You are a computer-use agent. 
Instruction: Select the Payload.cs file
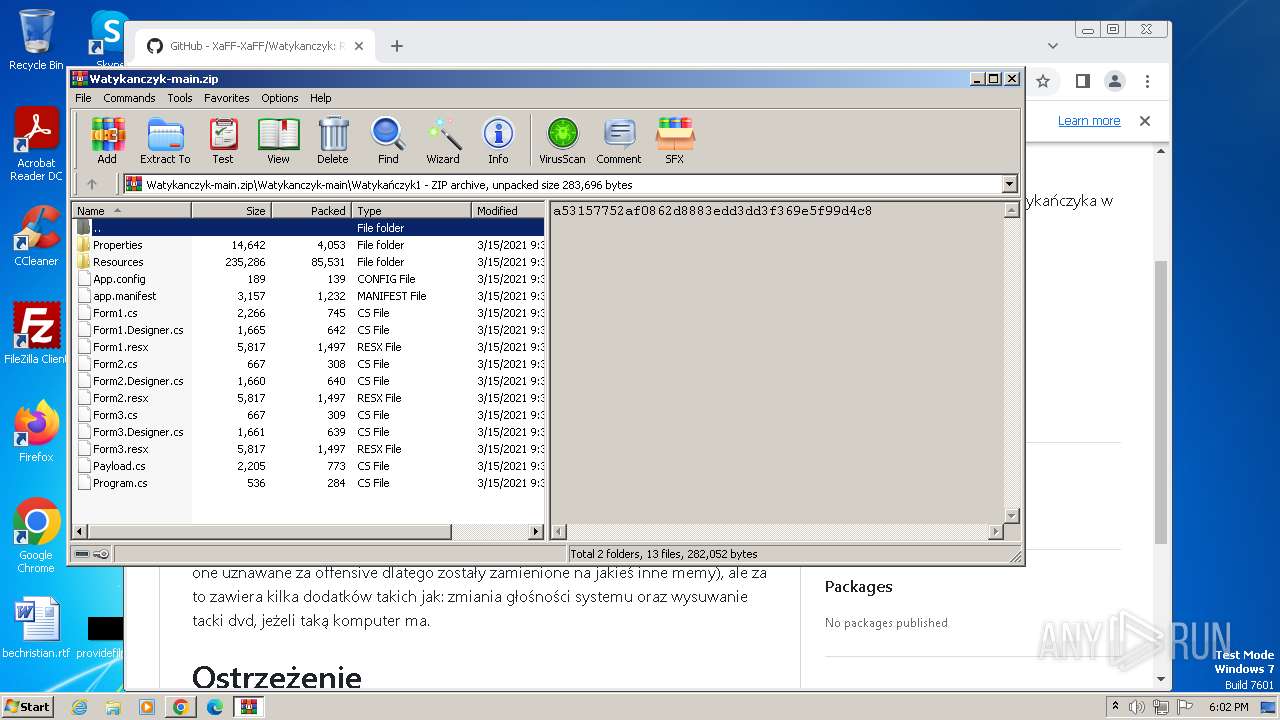point(308,466)
